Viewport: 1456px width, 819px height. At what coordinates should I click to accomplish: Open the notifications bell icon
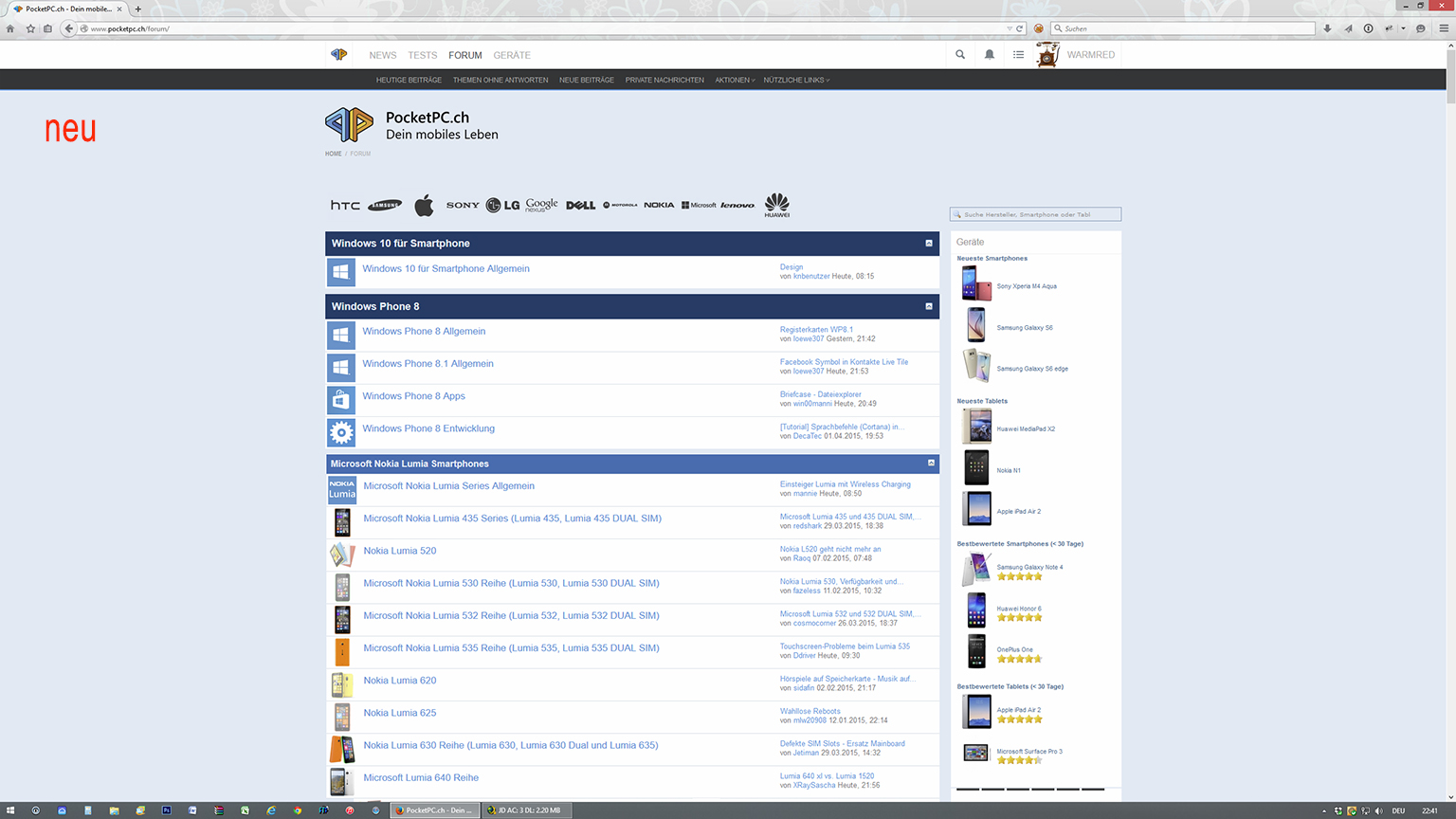pos(990,55)
